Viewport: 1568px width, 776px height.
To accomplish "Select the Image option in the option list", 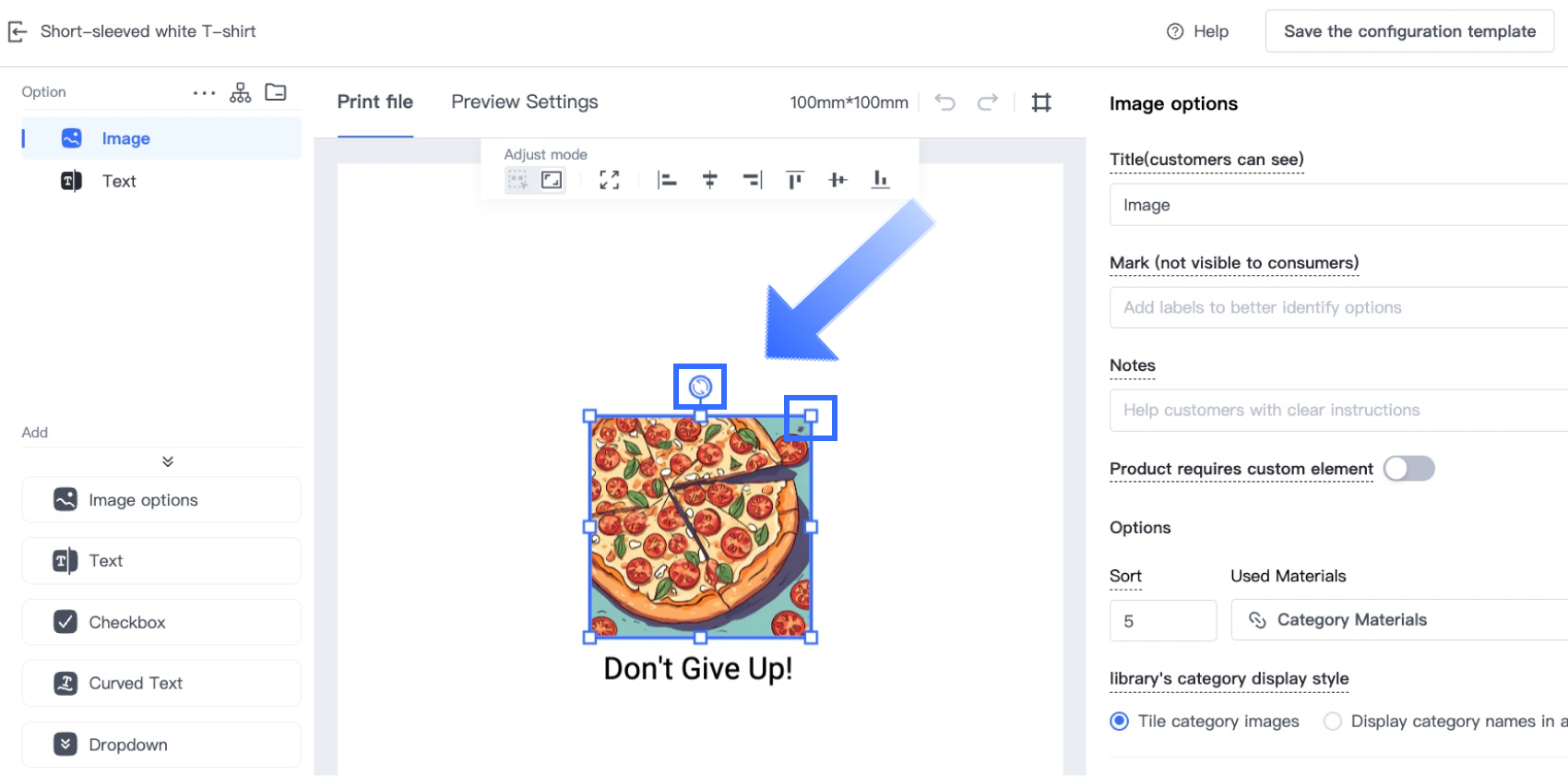I will pyautogui.click(x=161, y=138).
